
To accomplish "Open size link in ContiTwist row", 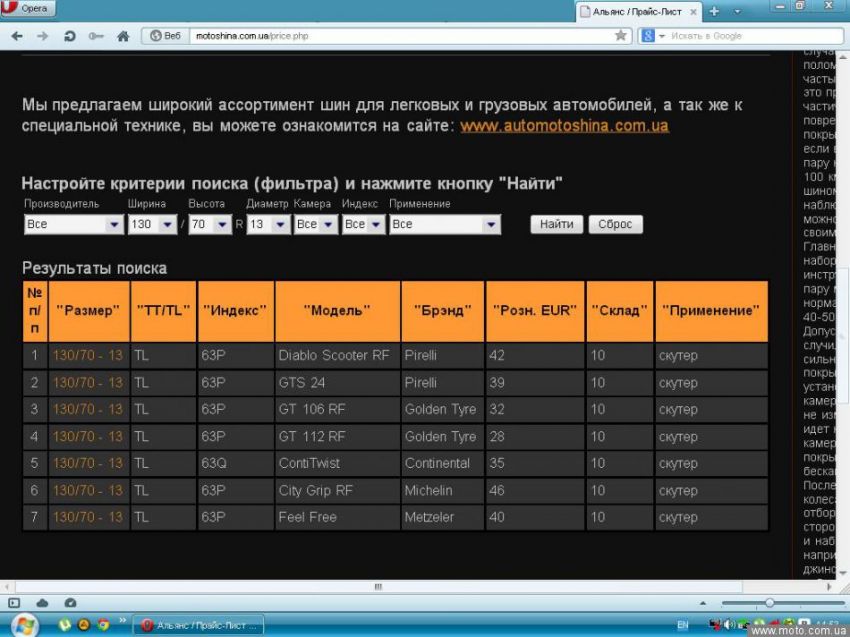I will tap(88, 464).
